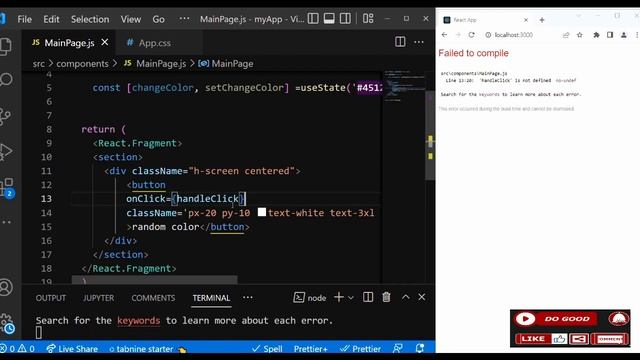The width and height of the screenshot is (640, 360).
Task: Show hidden menus via title bar ellipsis
Action: point(184,19)
